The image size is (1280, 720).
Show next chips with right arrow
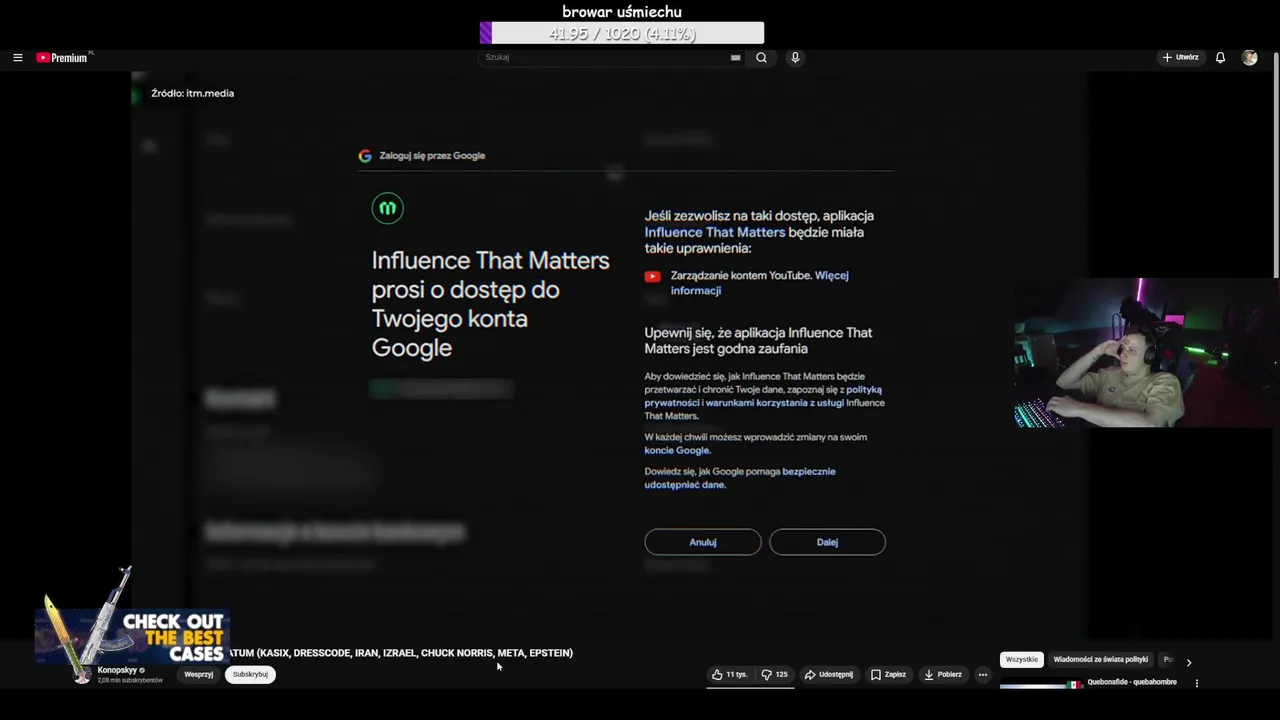click(x=1188, y=662)
